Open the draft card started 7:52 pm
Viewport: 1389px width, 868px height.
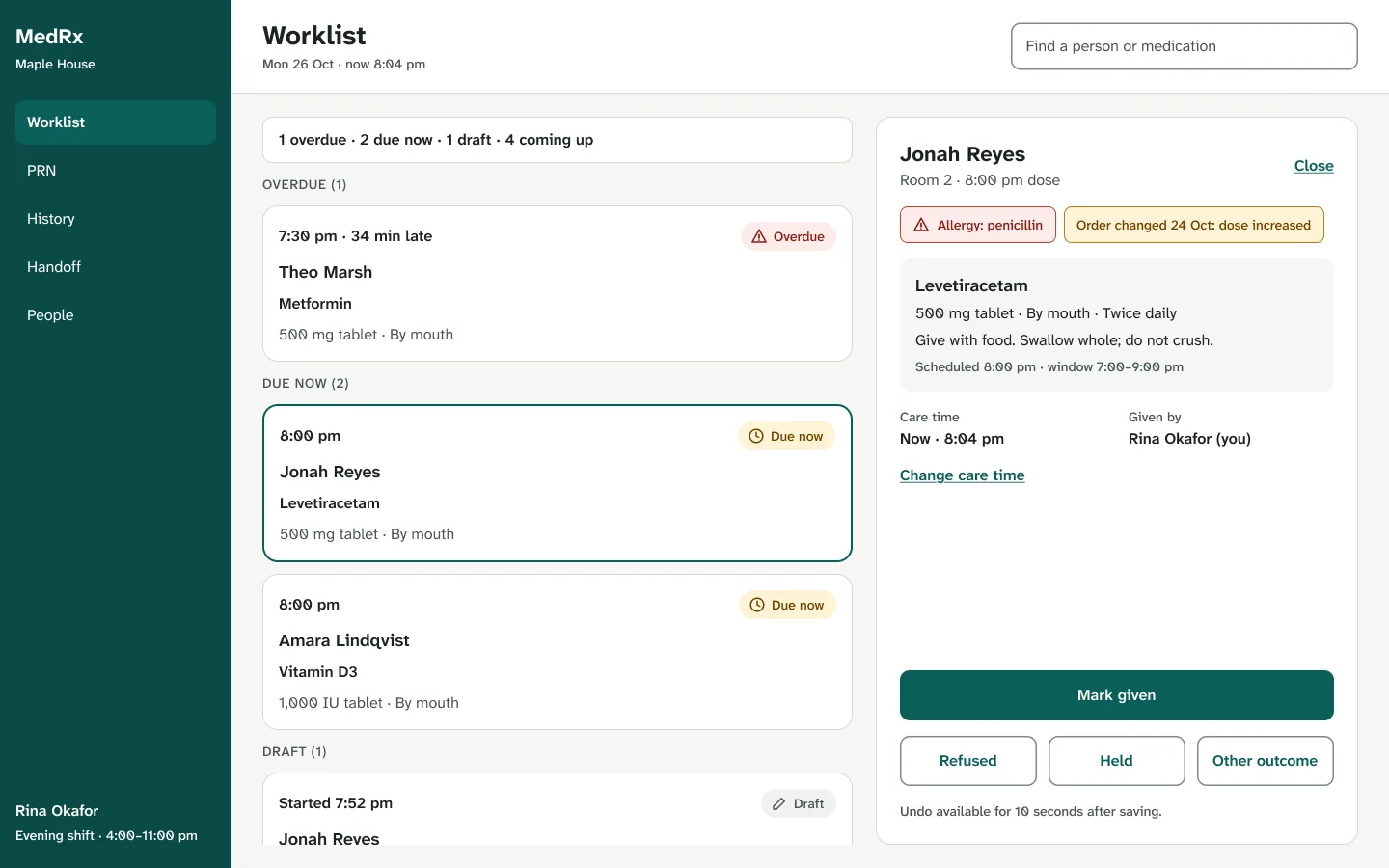tap(558, 810)
